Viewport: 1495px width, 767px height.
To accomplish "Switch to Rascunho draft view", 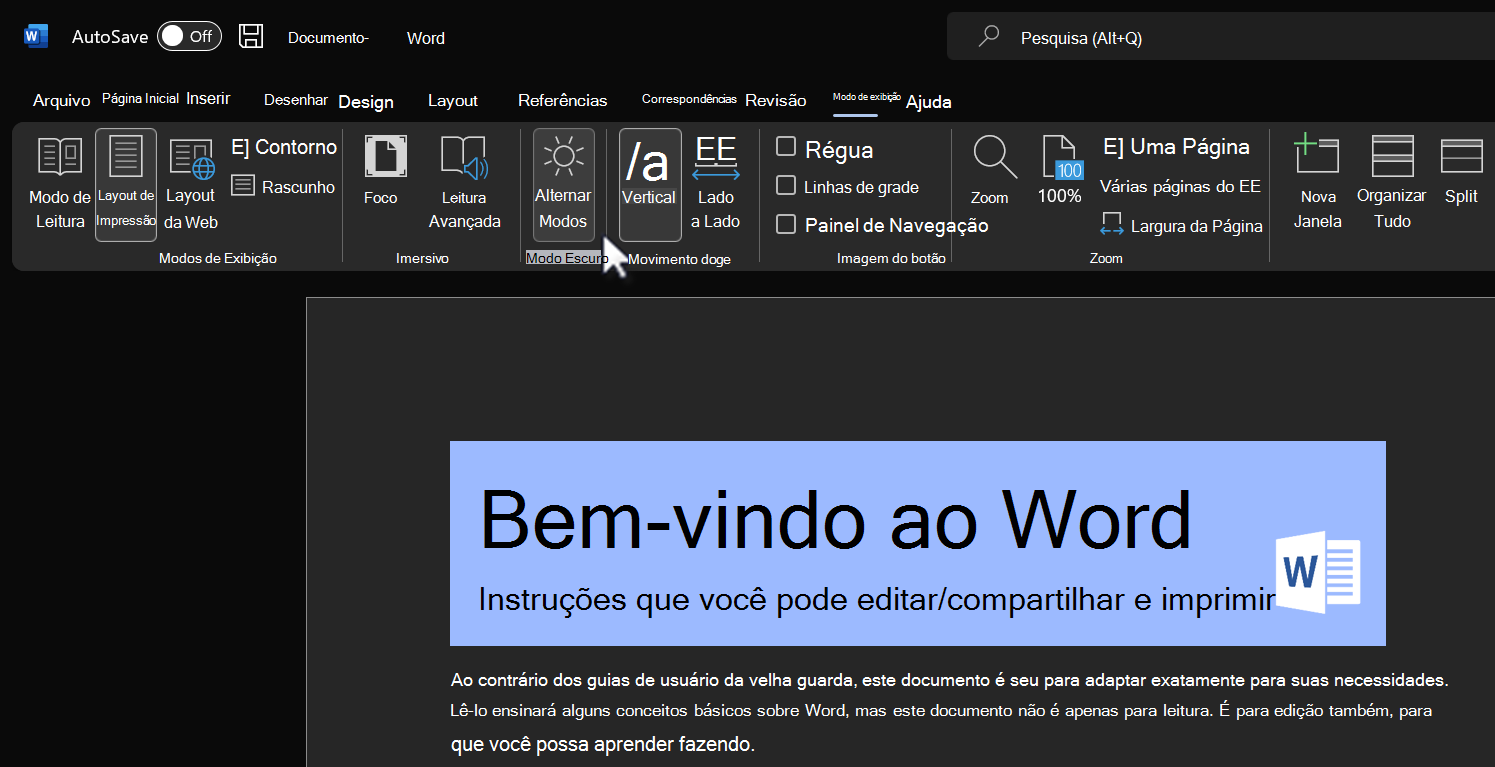I will click(283, 186).
